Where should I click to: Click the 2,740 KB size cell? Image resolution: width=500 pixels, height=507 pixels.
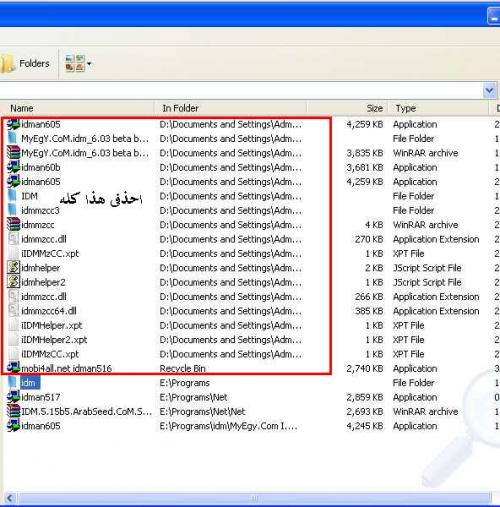(365, 368)
